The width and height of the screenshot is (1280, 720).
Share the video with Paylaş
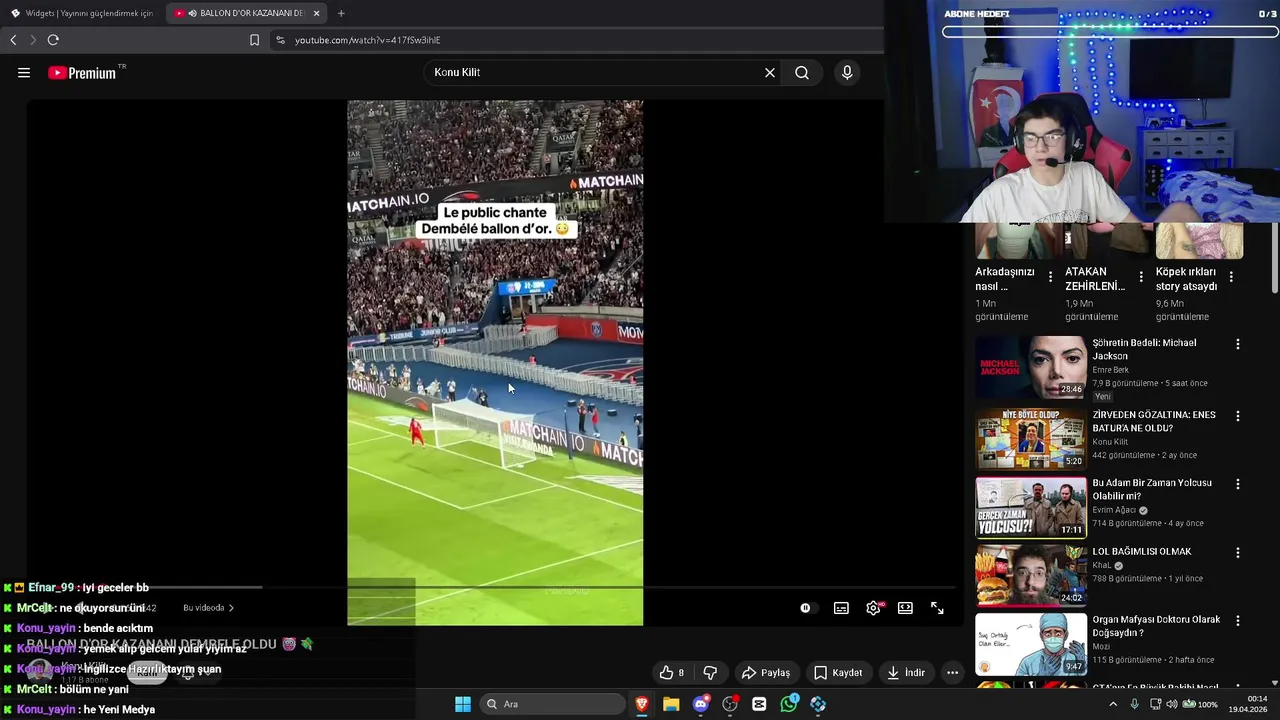[x=766, y=673]
